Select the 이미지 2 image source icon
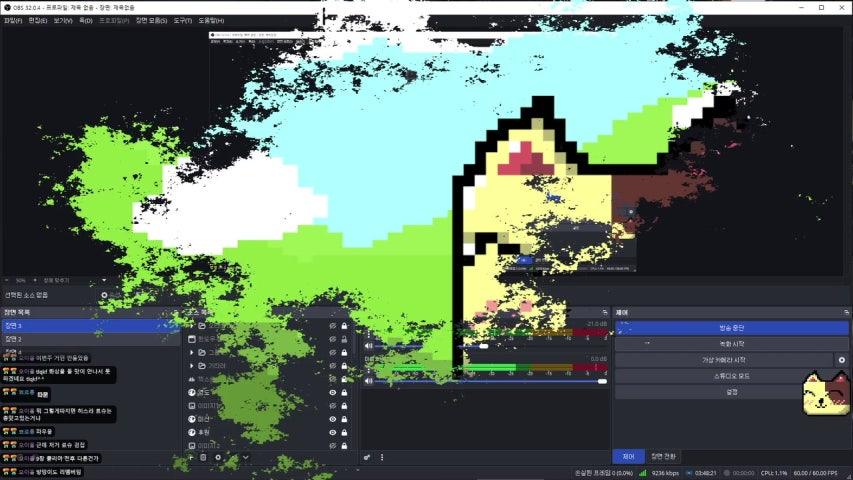Image resolution: width=853 pixels, height=480 pixels. click(x=191, y=446)
